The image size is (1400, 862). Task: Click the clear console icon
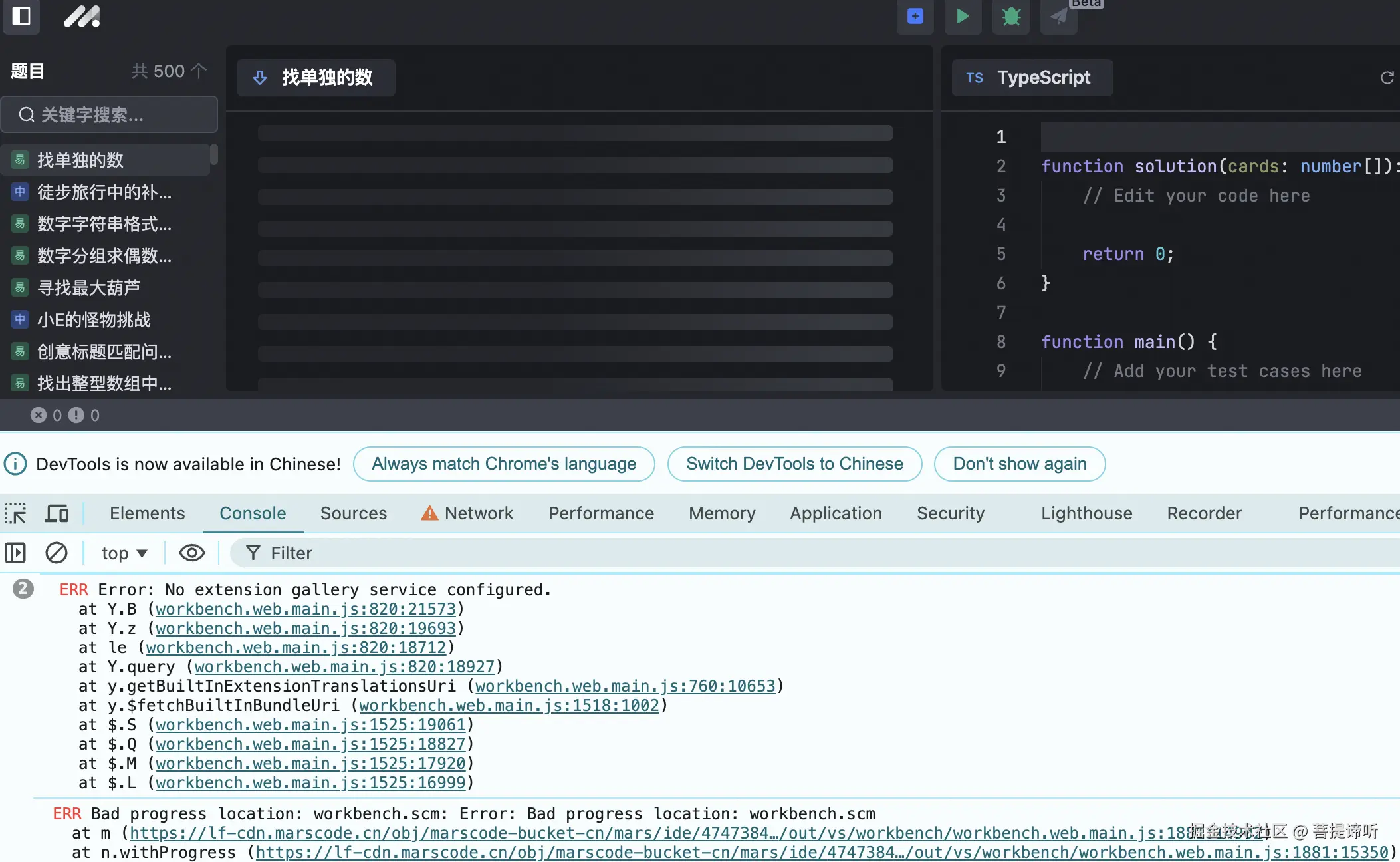pyautogui.click(x=57, y=553)
